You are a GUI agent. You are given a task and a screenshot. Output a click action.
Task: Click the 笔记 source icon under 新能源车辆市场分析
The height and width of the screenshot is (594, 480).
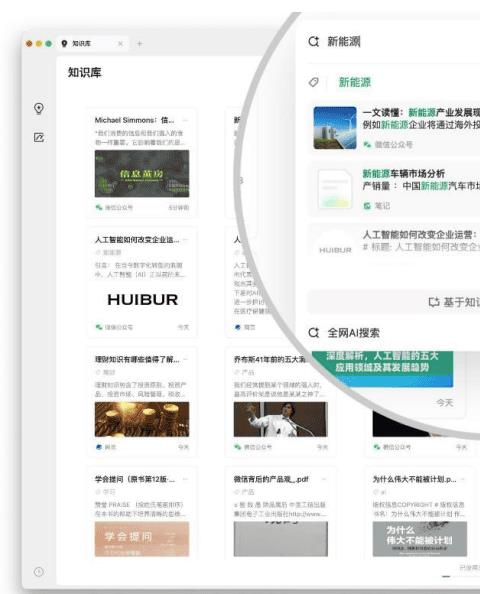point(367,206)
